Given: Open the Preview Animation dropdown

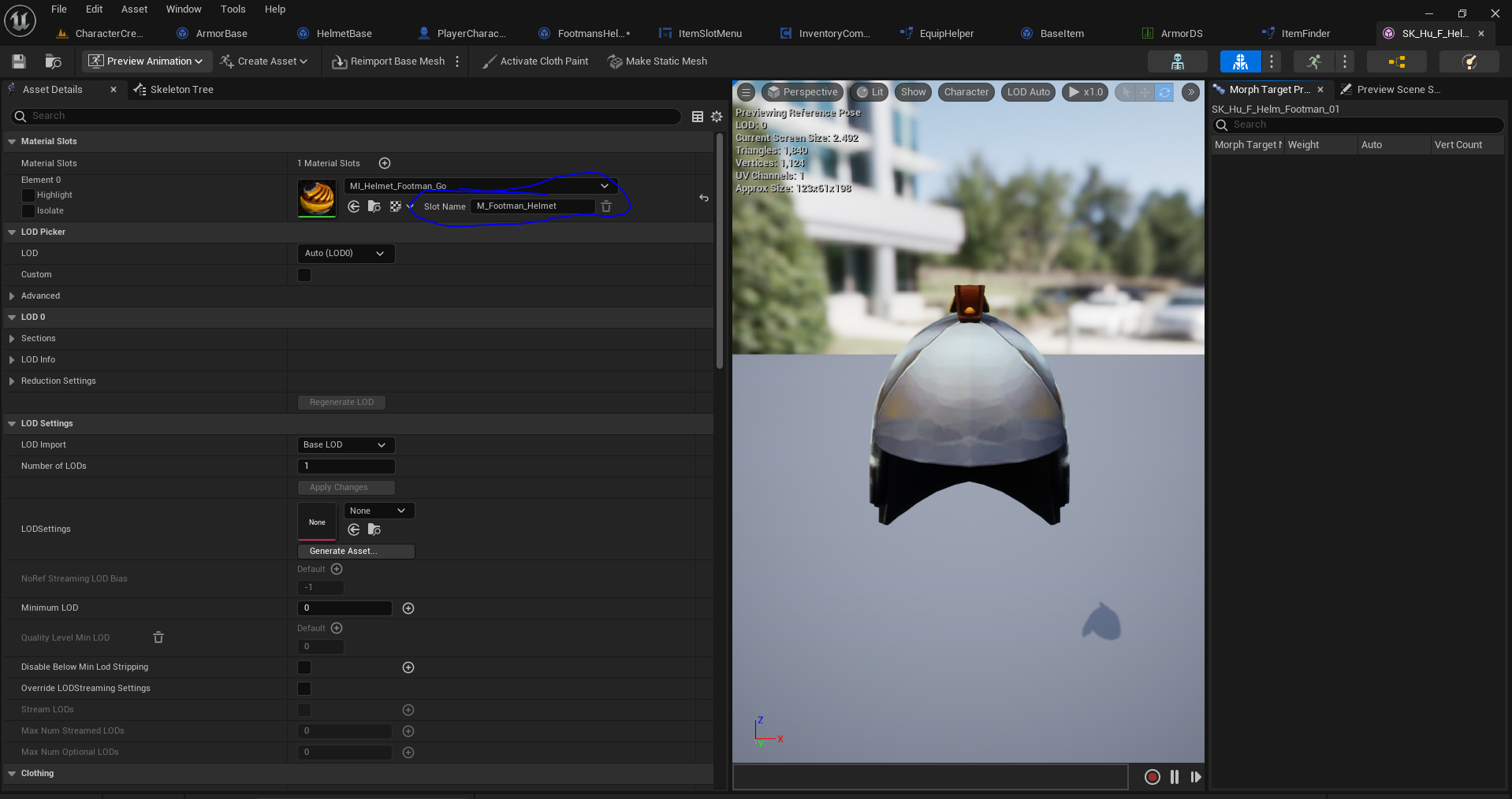Looking at the screenshot, I should tap(146, 61).
